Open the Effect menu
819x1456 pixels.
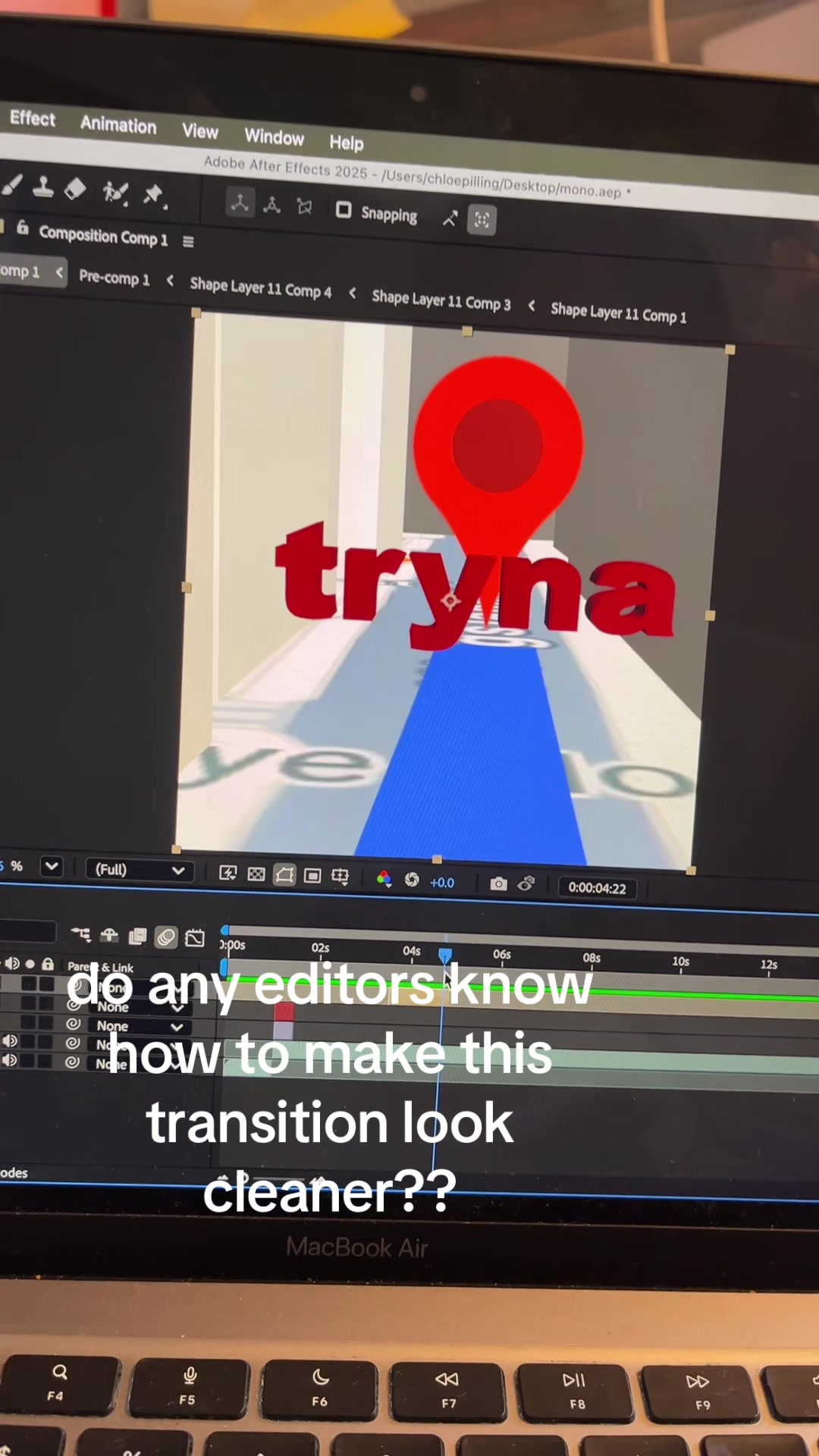click(x=32, y=118)
